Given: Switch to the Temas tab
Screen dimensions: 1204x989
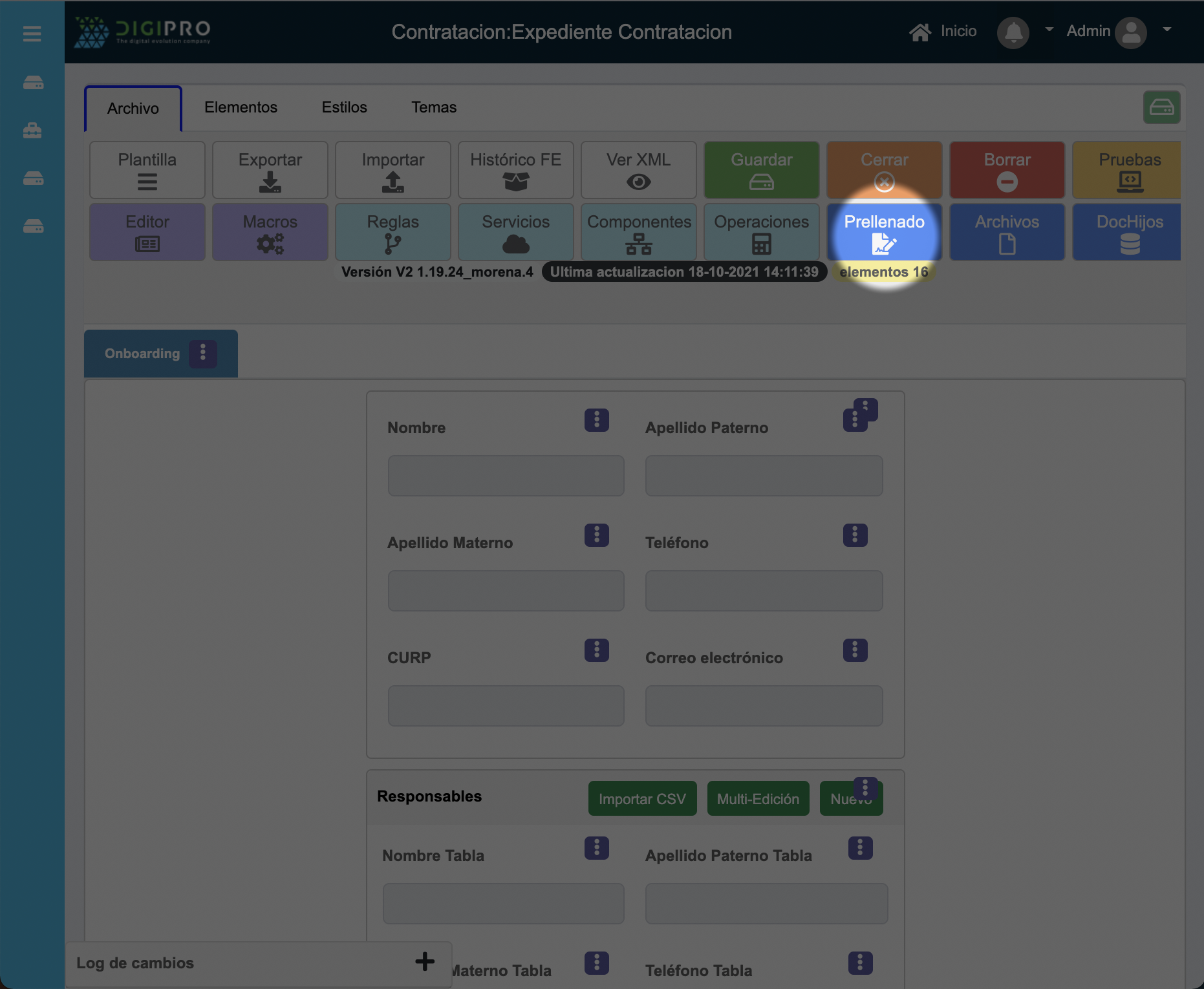Looking at the screenshot, I should tap(434, 107).
